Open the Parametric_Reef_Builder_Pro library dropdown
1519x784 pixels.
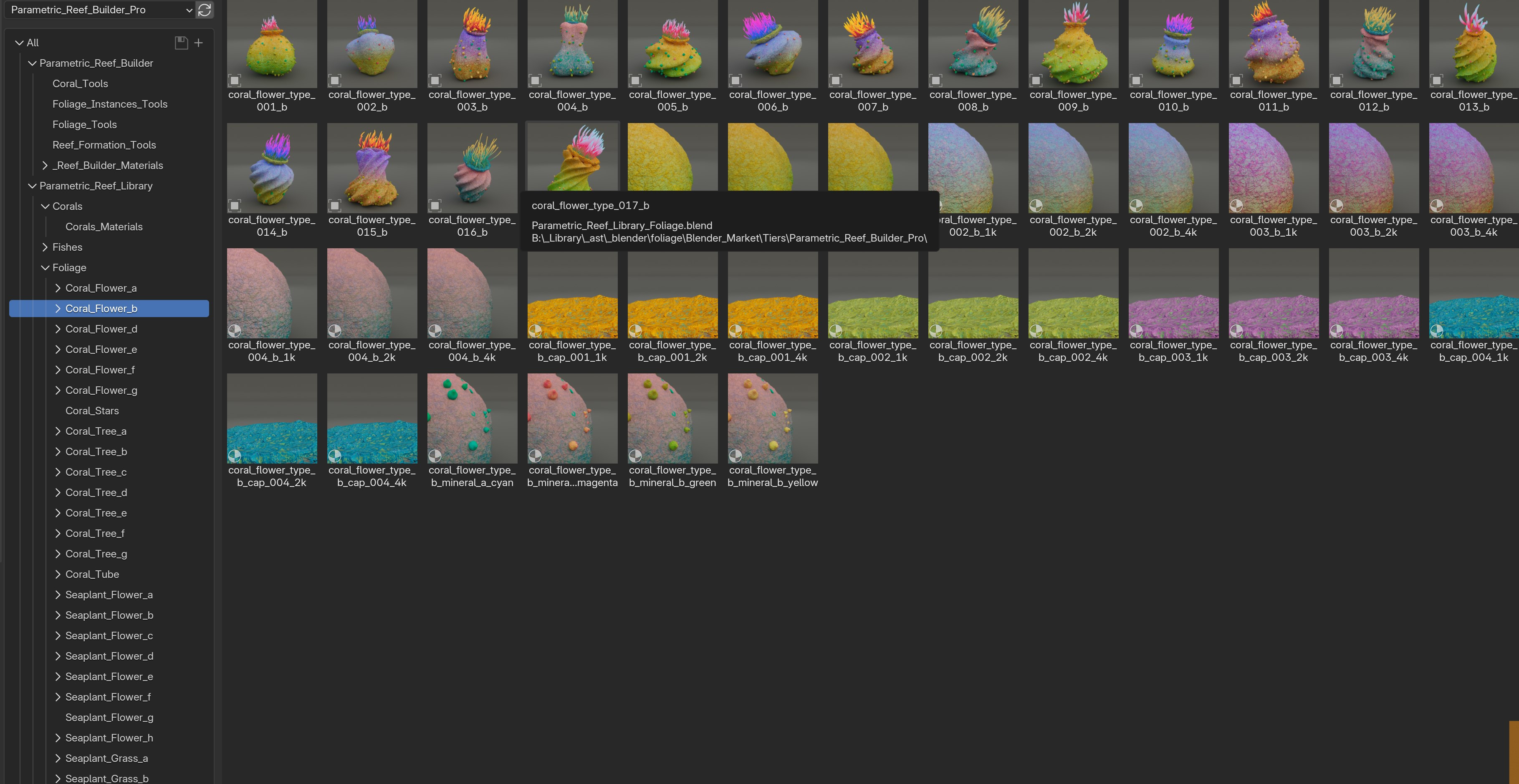(x=100, y=10)
